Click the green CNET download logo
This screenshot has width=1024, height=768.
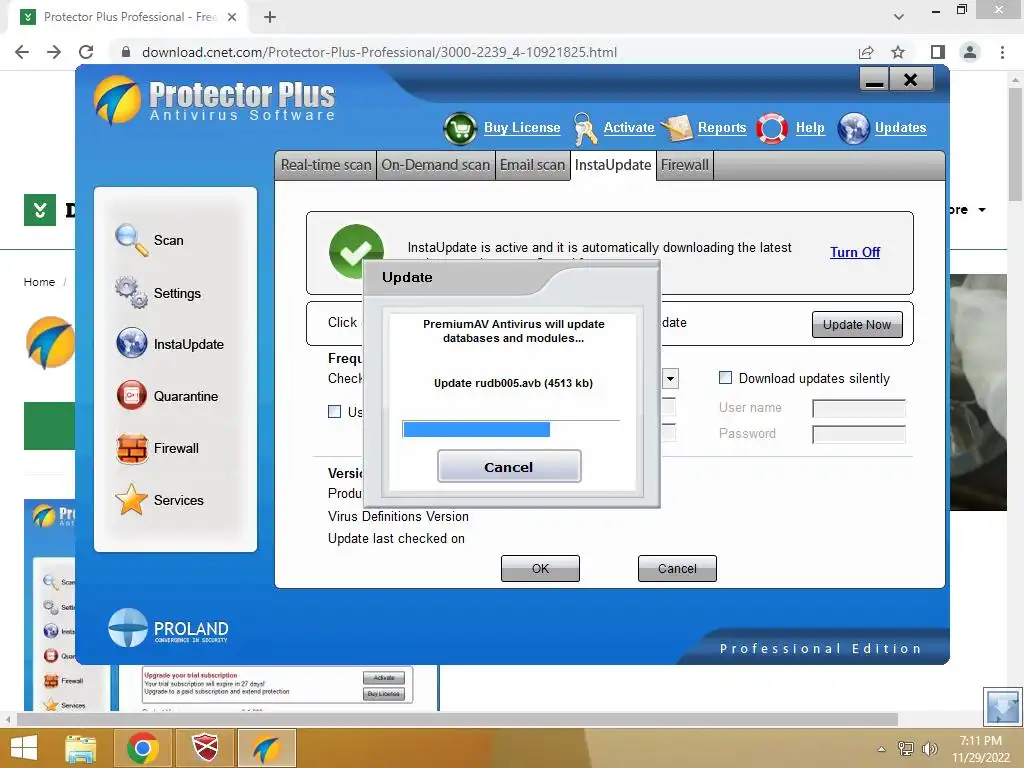pos(40,210)
